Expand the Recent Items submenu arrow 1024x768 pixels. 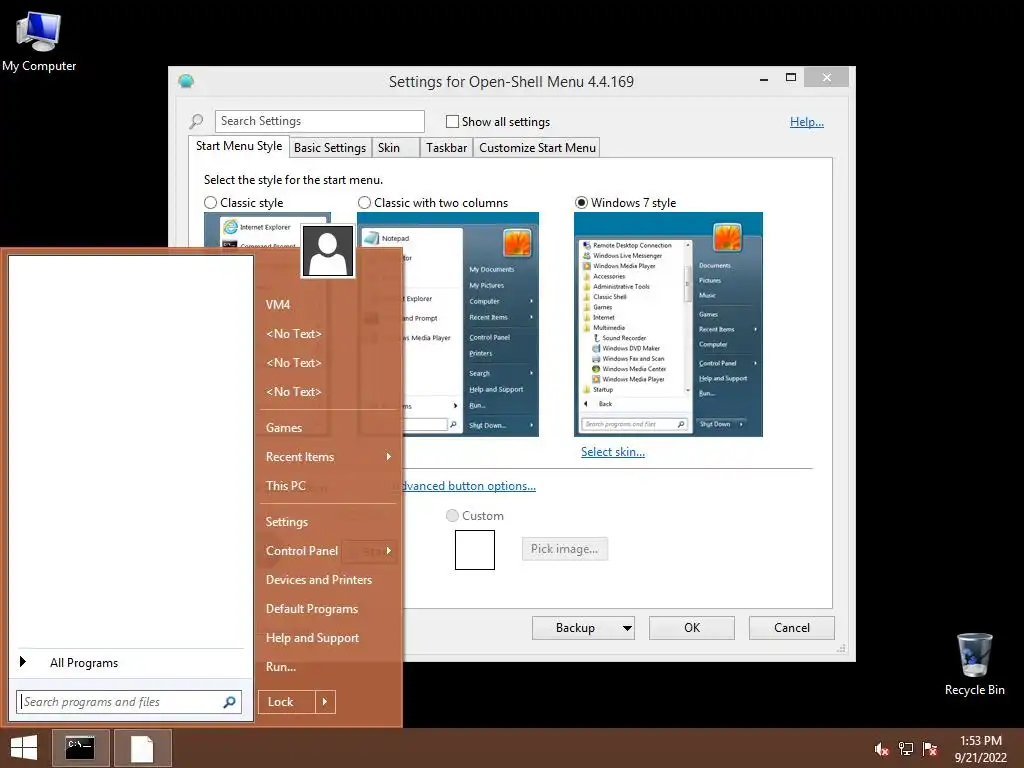pos(389,456)
